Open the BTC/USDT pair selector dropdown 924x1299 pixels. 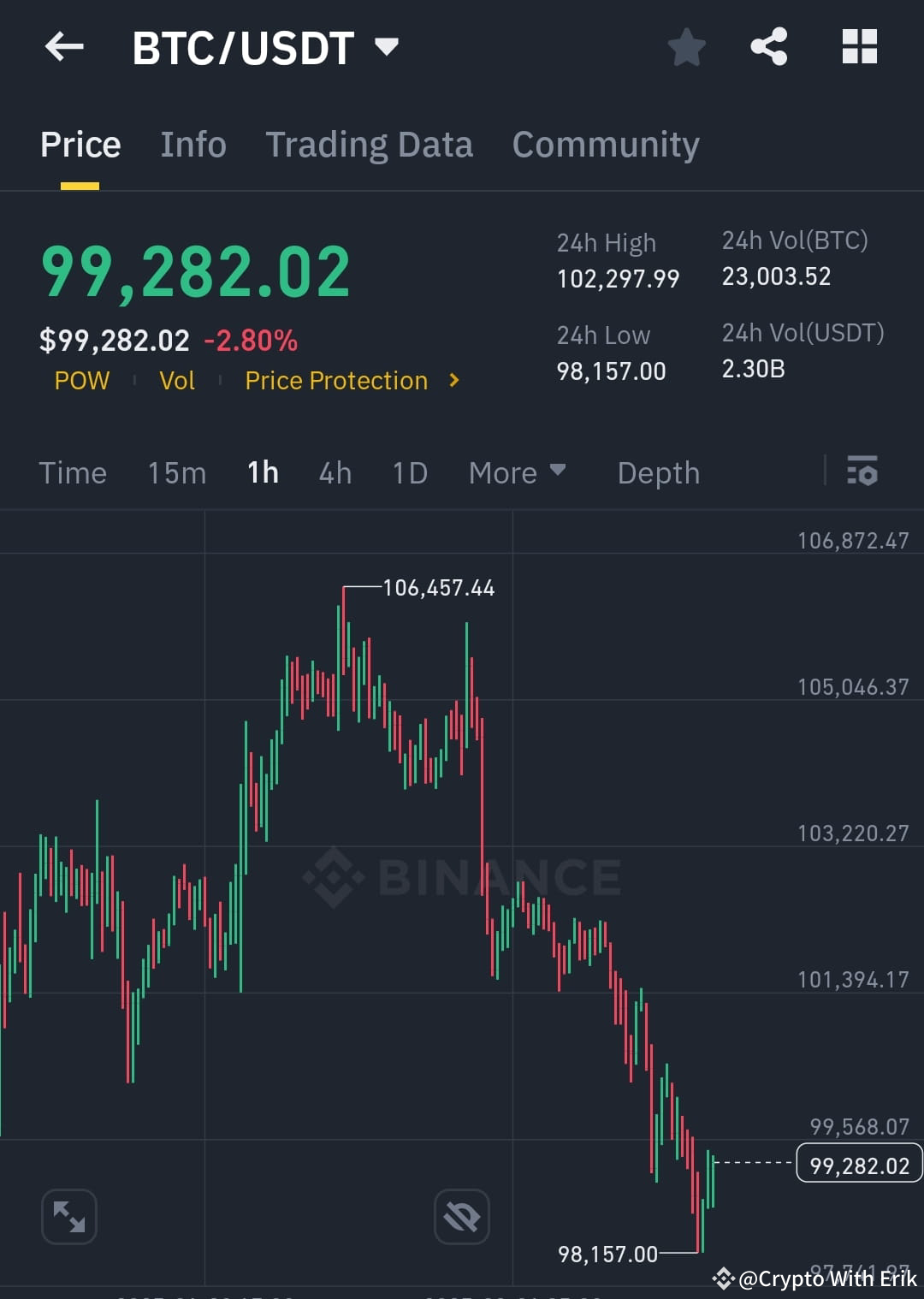(387, 47)
